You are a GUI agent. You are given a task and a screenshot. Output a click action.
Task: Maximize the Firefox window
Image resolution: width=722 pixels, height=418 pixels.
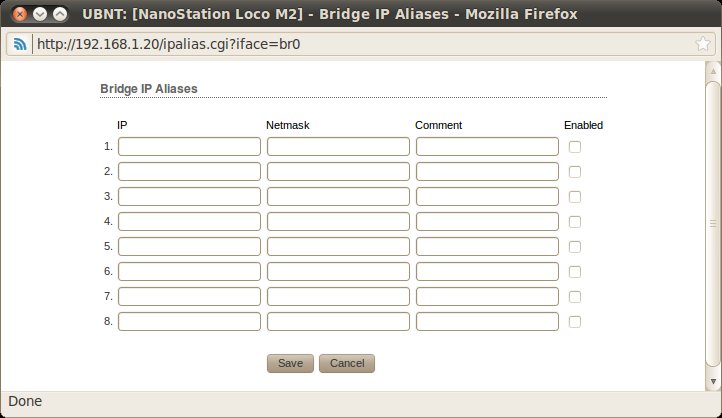(60, 15)
